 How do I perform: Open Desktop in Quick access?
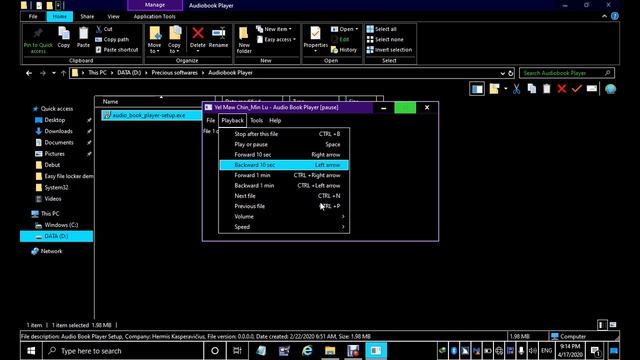click(55, 120)
